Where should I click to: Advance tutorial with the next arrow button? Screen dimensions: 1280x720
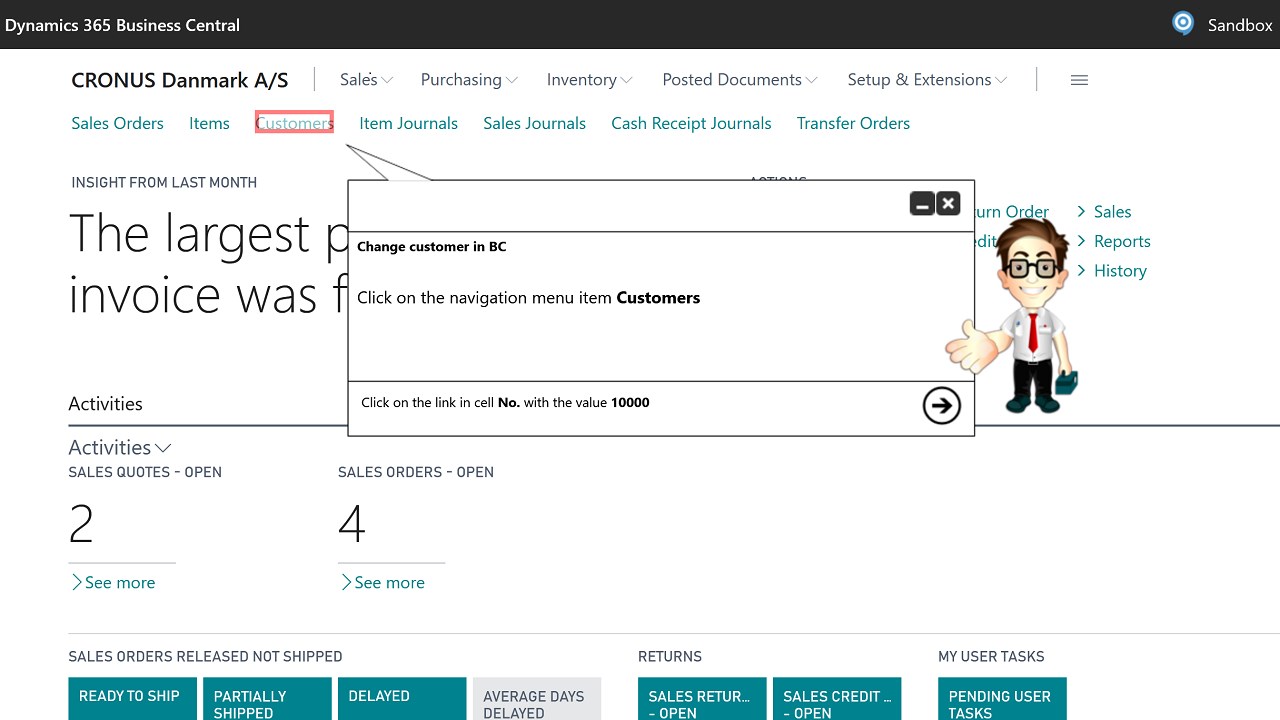coord(941,405)
